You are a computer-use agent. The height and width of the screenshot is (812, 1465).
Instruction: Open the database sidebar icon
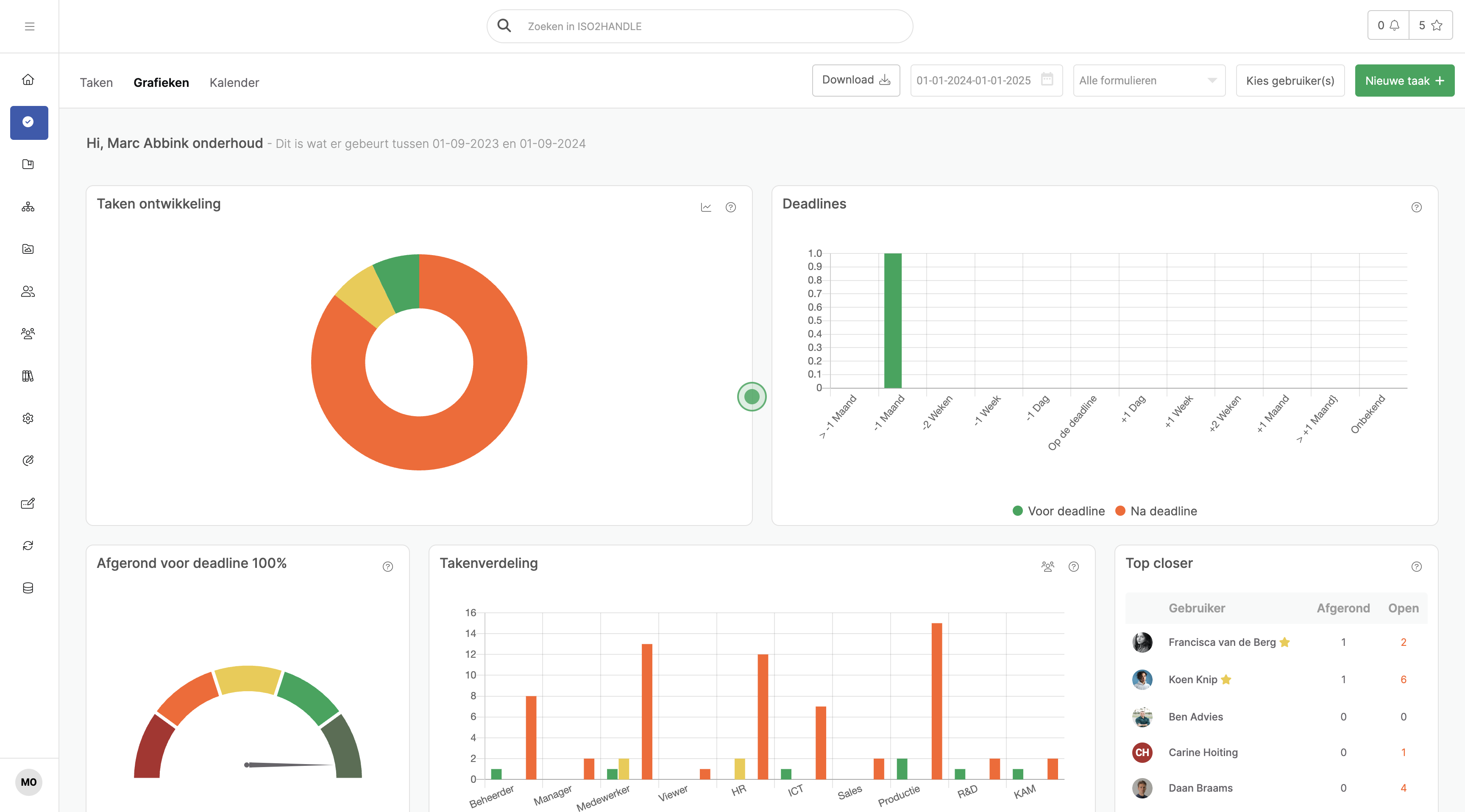[x=28, y=588]
